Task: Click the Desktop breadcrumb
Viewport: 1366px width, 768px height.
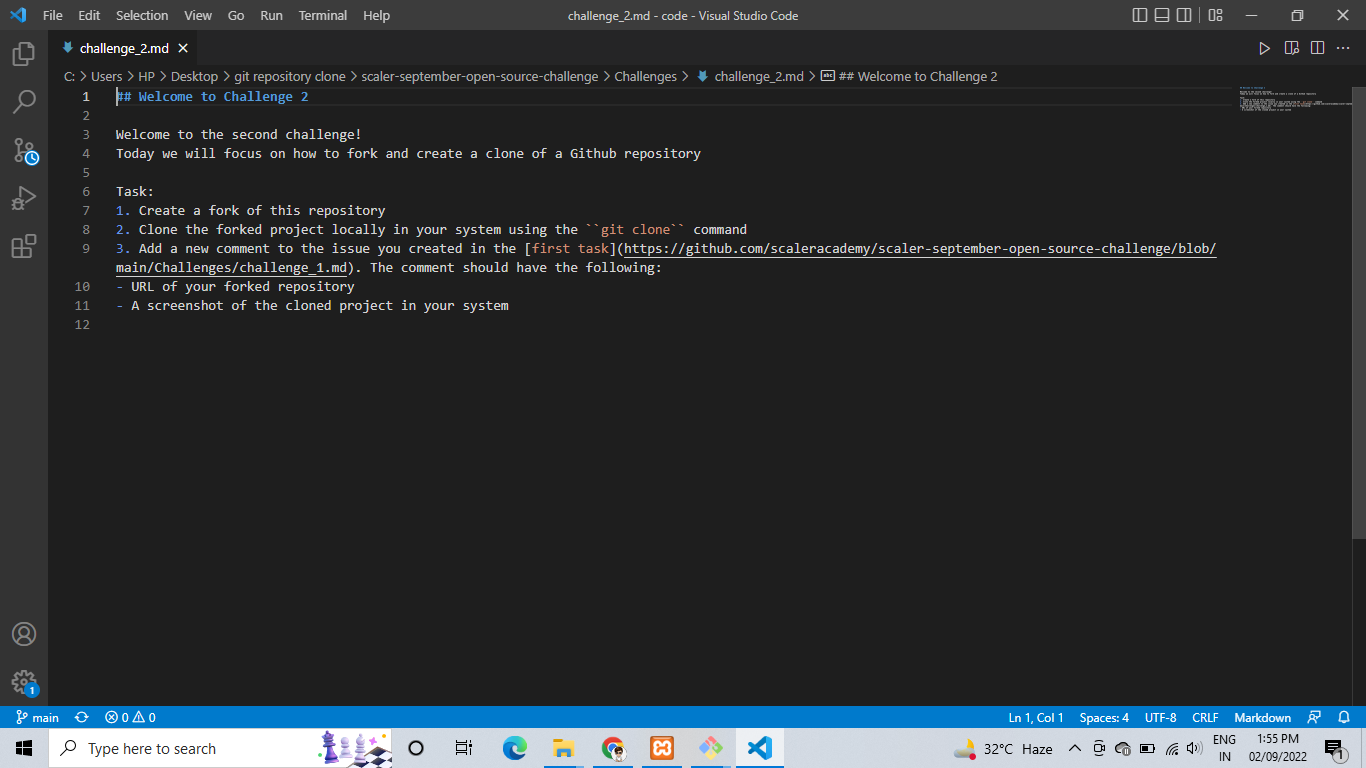Action: [194, 76]
